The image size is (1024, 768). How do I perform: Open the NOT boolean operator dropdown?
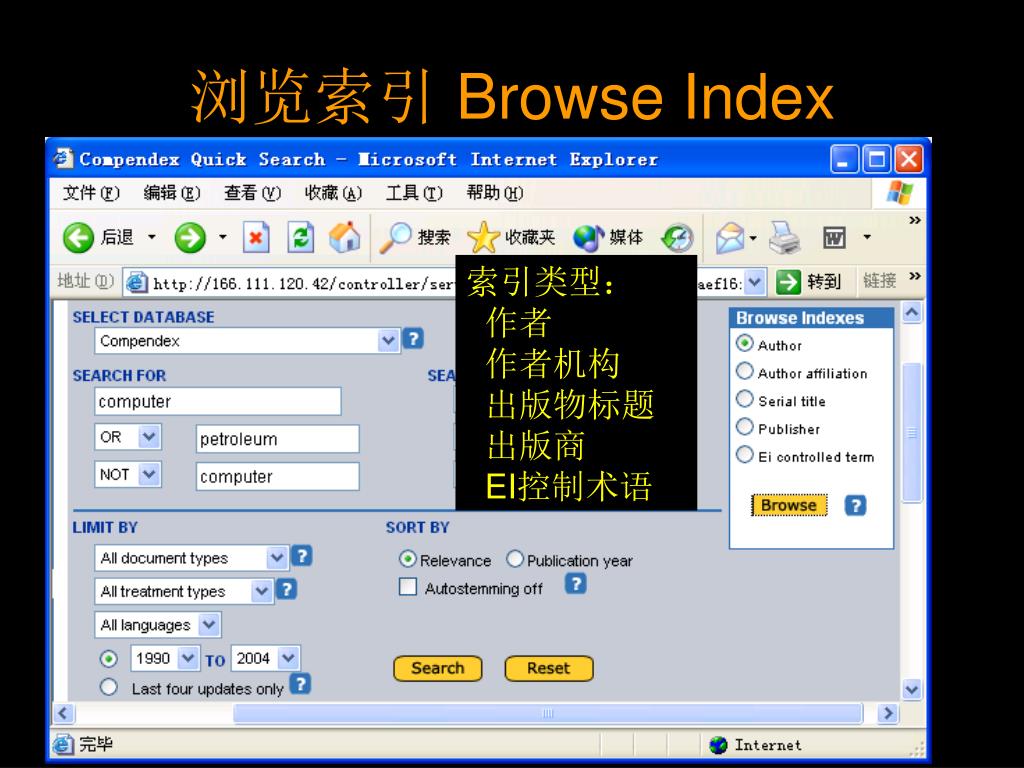149,474
